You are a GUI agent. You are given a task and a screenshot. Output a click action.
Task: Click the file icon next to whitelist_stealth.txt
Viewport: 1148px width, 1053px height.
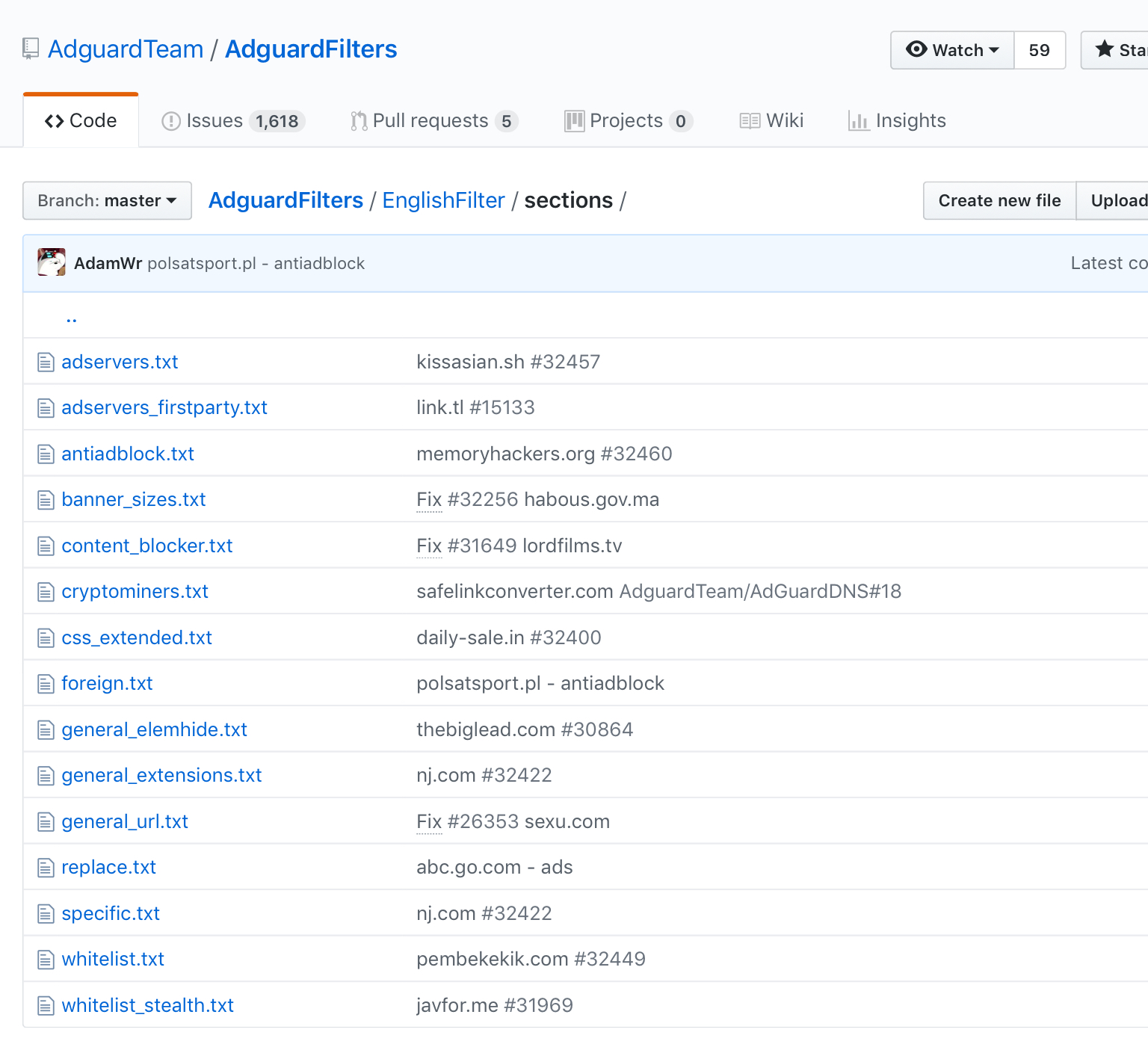coord(46,1006)
